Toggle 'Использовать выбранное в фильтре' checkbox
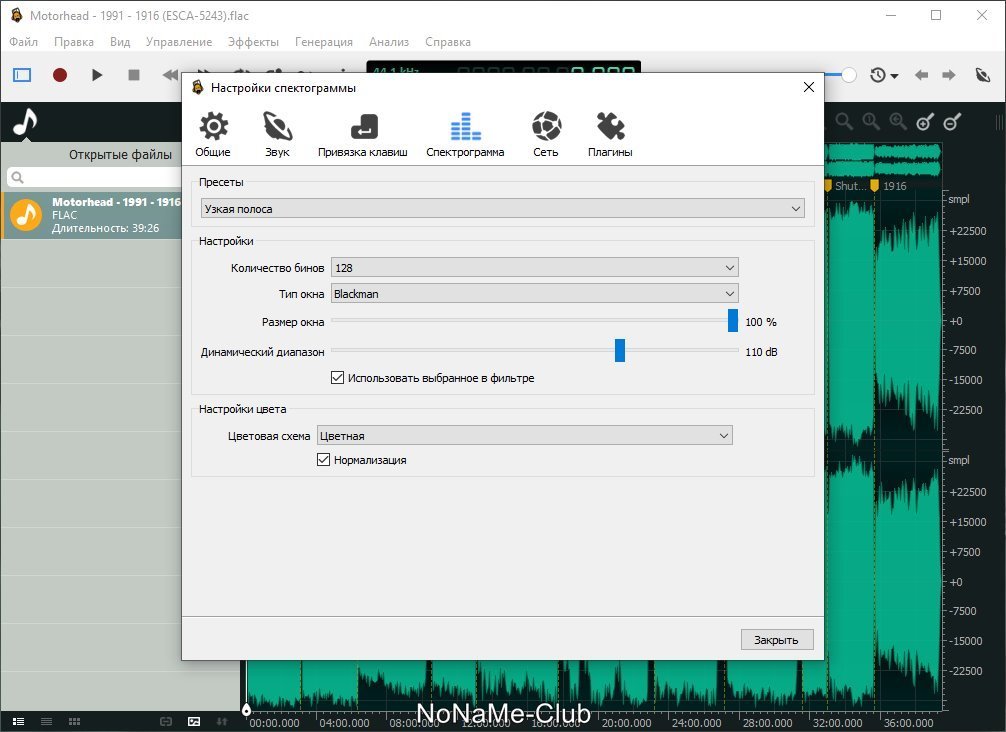This screenshot has height=732, width=1006. pos(338,378)
